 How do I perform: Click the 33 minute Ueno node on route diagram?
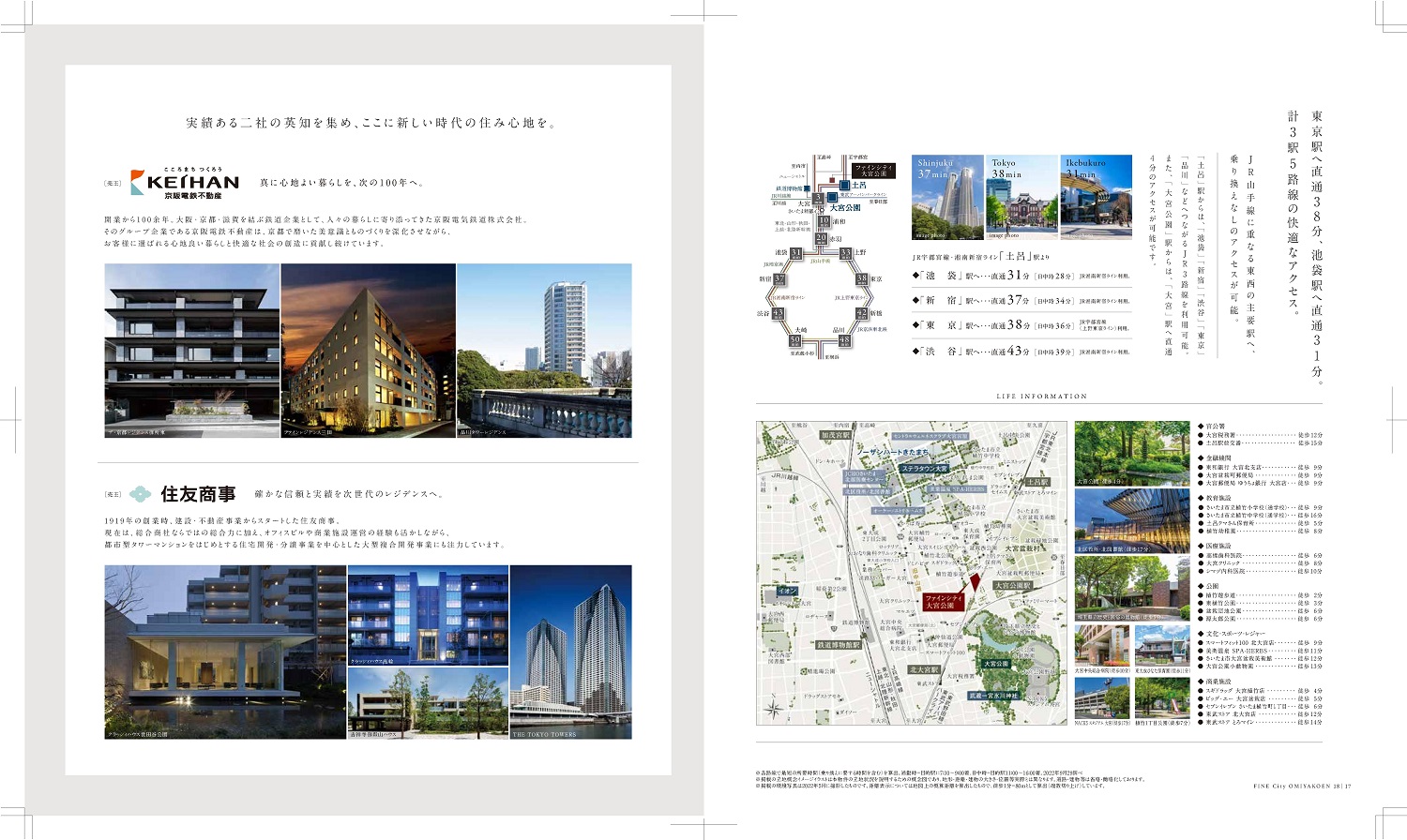(x=845, y=253)
